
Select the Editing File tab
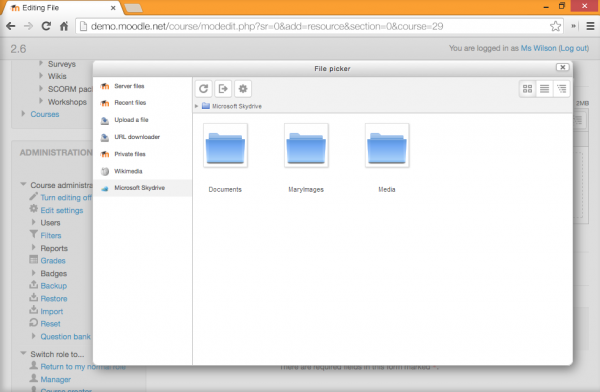61,8
